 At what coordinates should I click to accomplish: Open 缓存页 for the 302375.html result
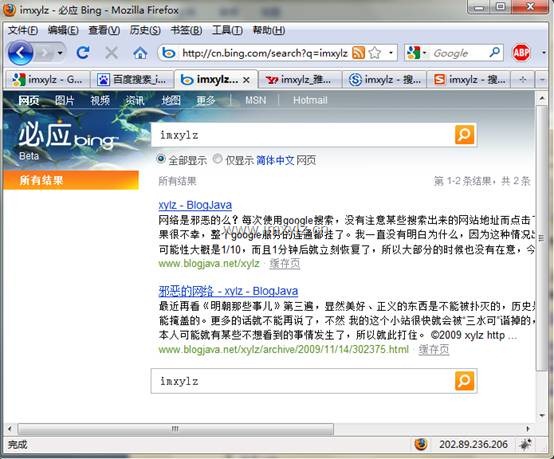pyautogui.click(x=434, y=350)
